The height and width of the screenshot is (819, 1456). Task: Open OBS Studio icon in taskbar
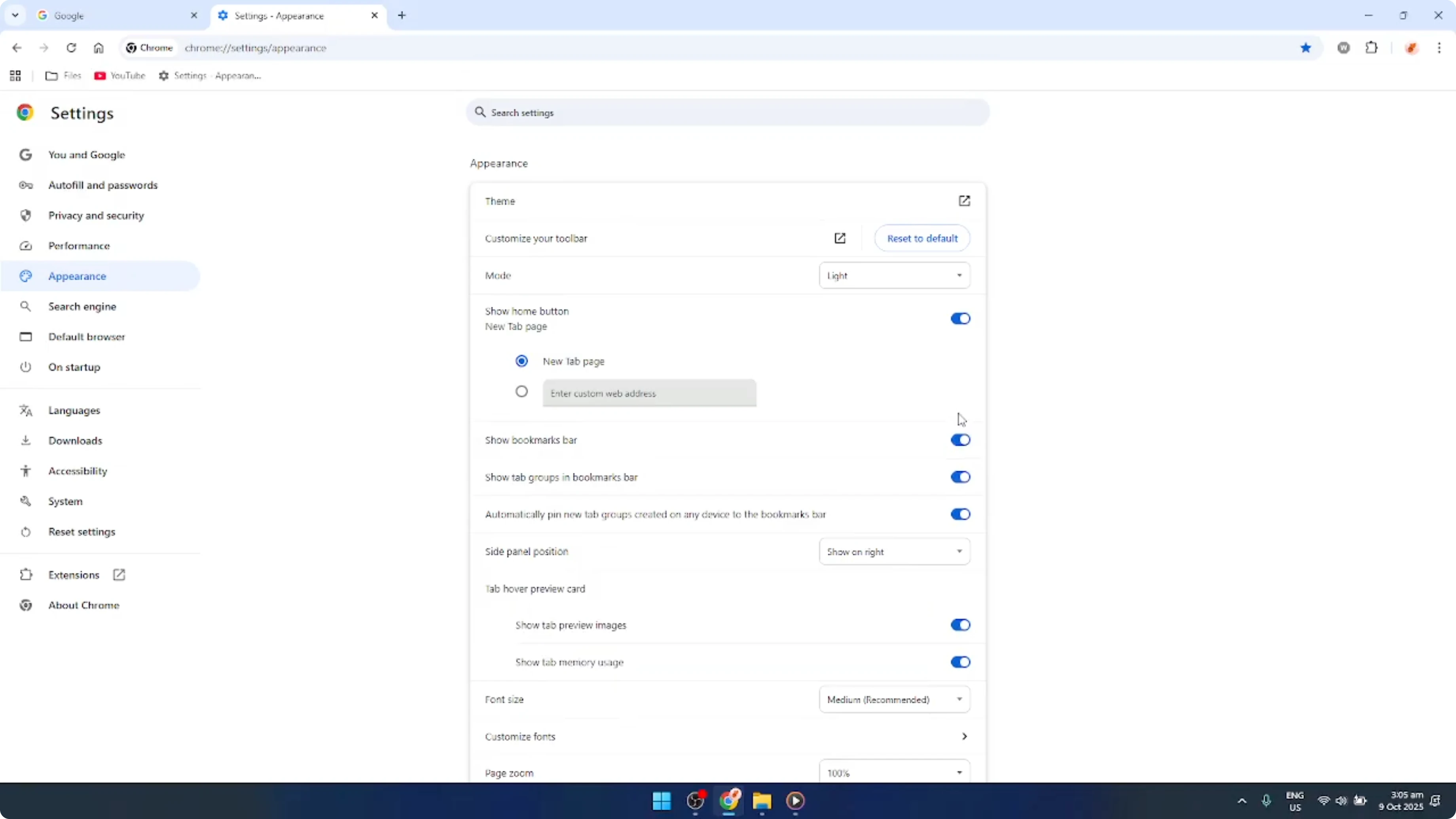pyautogui.click(x=695, y=801)
